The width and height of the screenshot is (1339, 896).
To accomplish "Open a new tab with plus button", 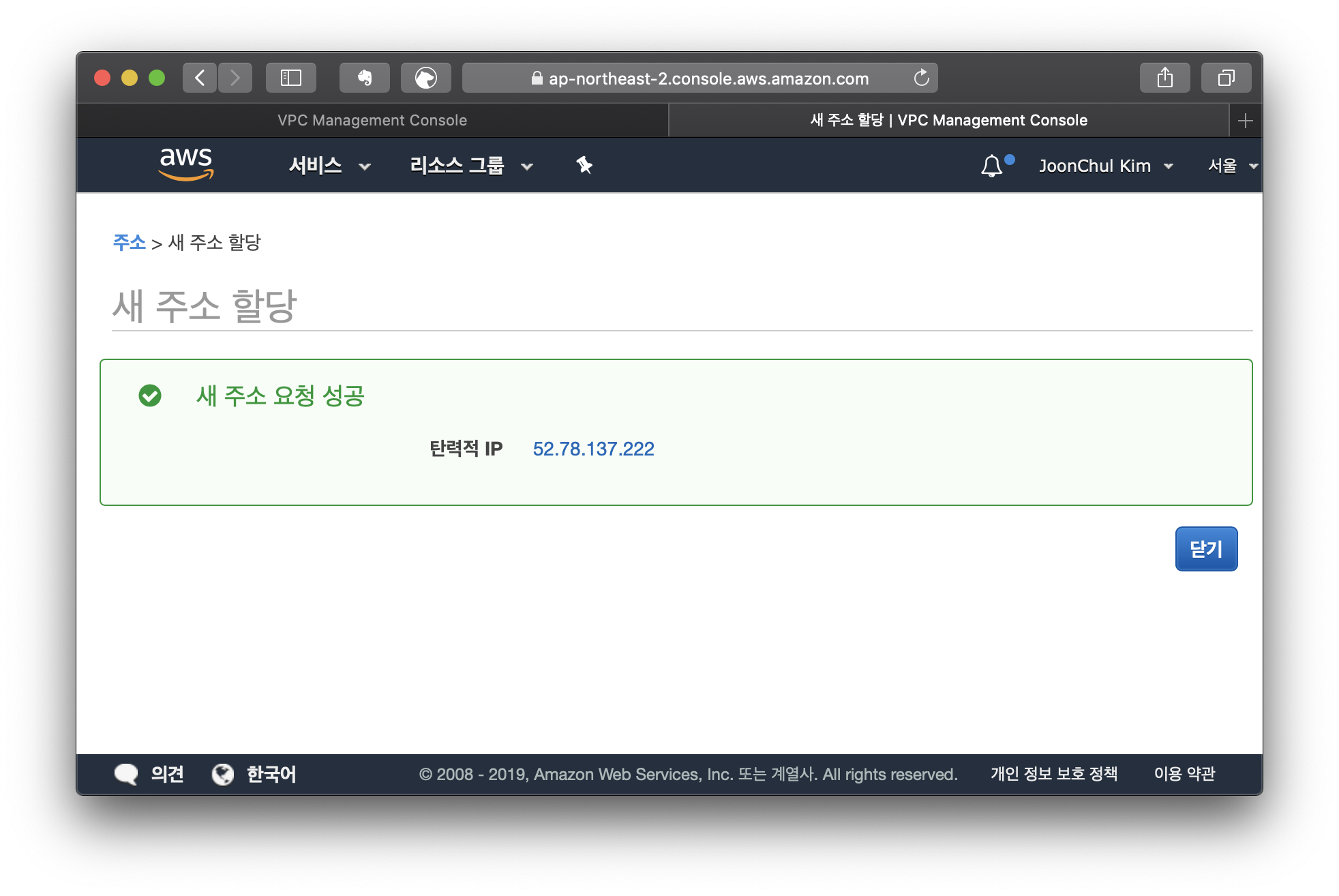I will tap(1245, 121).
